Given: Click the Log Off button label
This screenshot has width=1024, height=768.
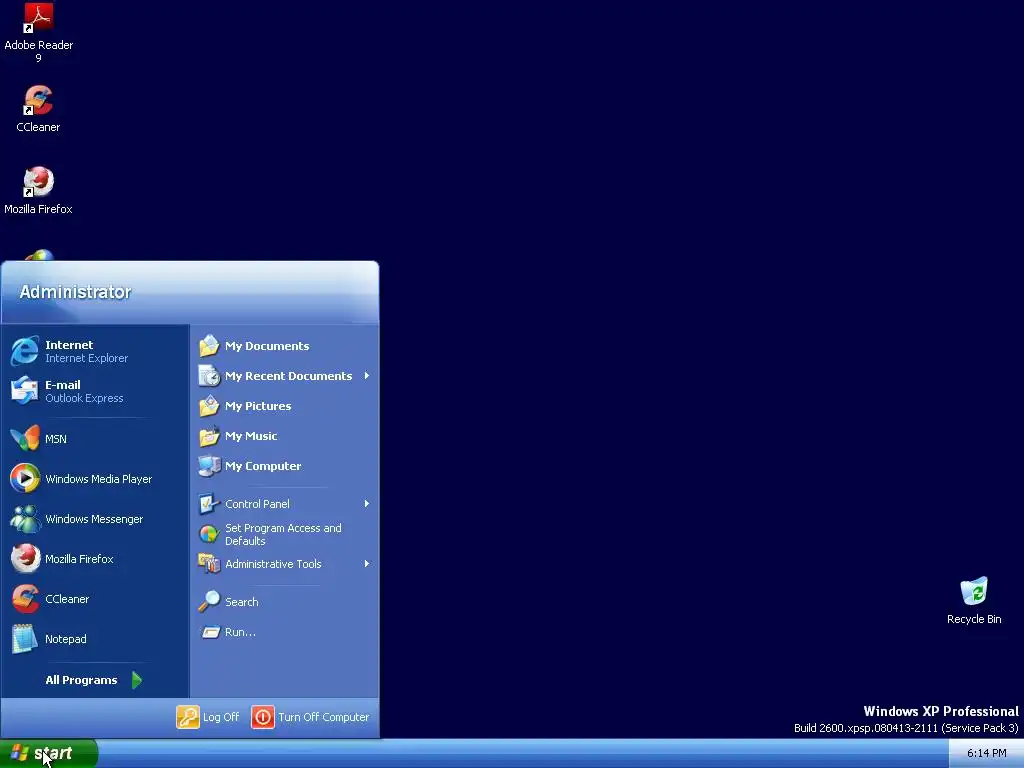Looking at the screenshot, I should pos(221,716).
